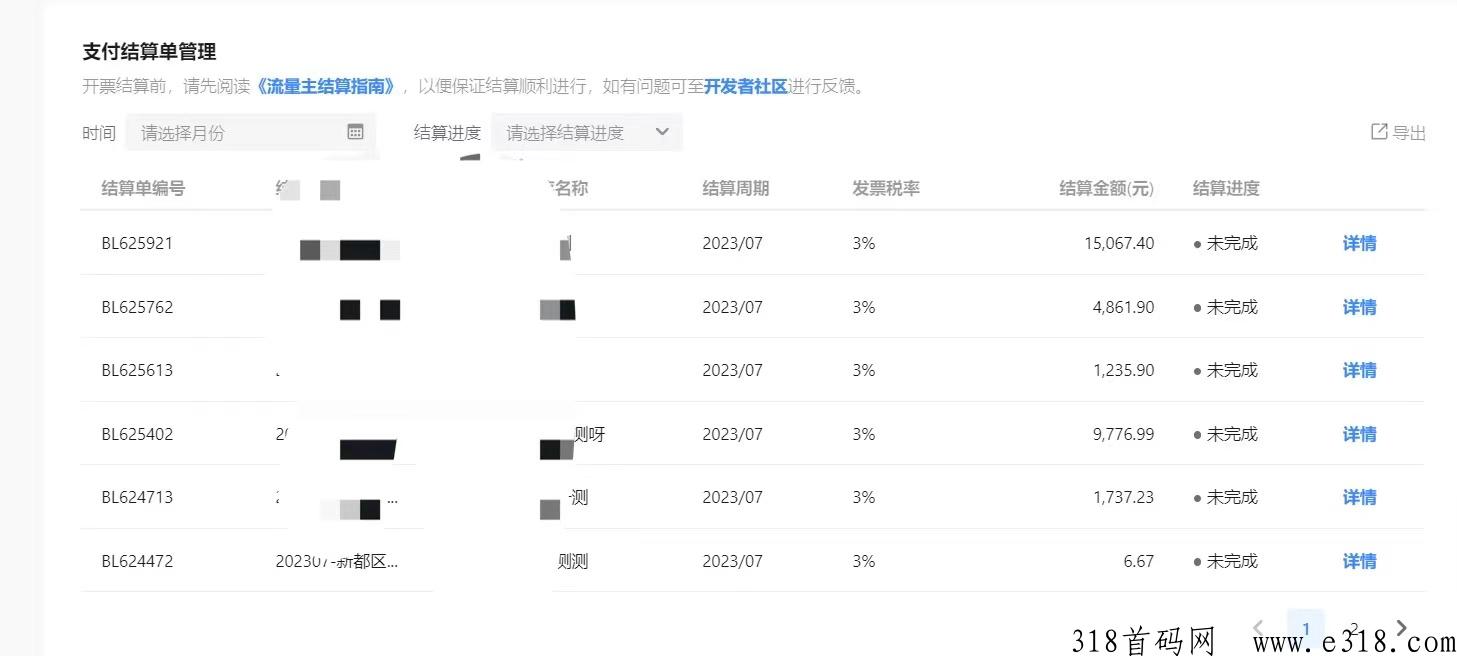Select statement number BL624472
Image resolution: width=1457 pixels, height=656 pixels.
[x=137, y=561]
